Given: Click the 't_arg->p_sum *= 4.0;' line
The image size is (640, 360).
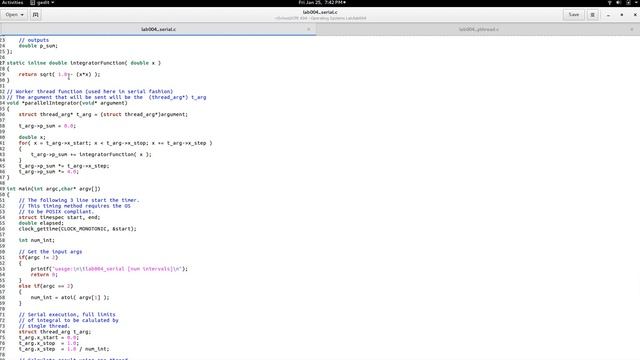Looking at the screenshot, I should click(x=49, y=171).
